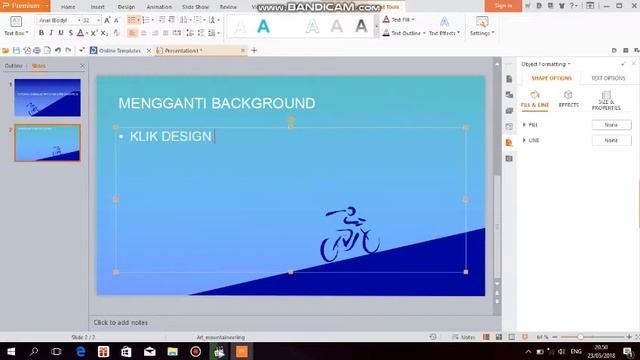Select slide 1 thumbnail
This screenshot has height=360, width=640.
[47, 98]
